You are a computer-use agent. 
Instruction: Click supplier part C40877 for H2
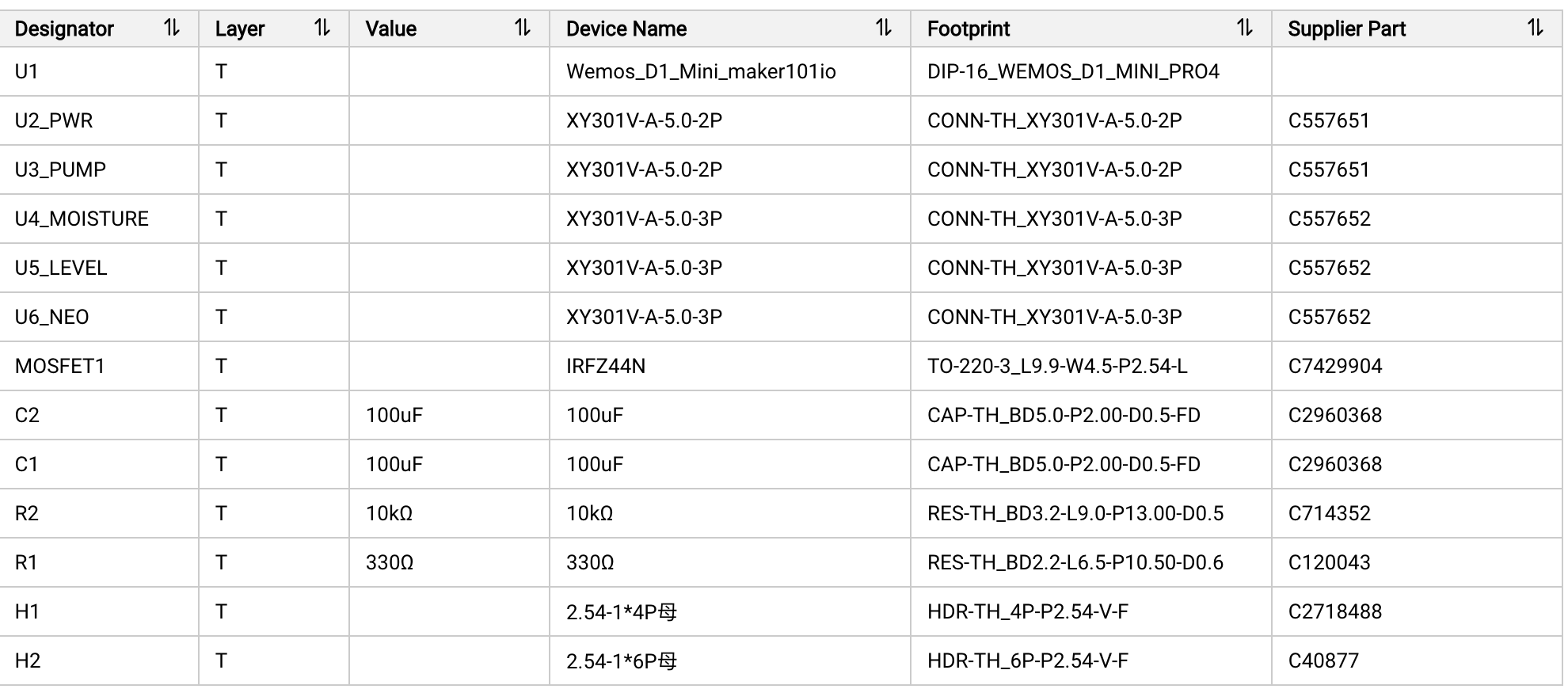point(1323,661)
